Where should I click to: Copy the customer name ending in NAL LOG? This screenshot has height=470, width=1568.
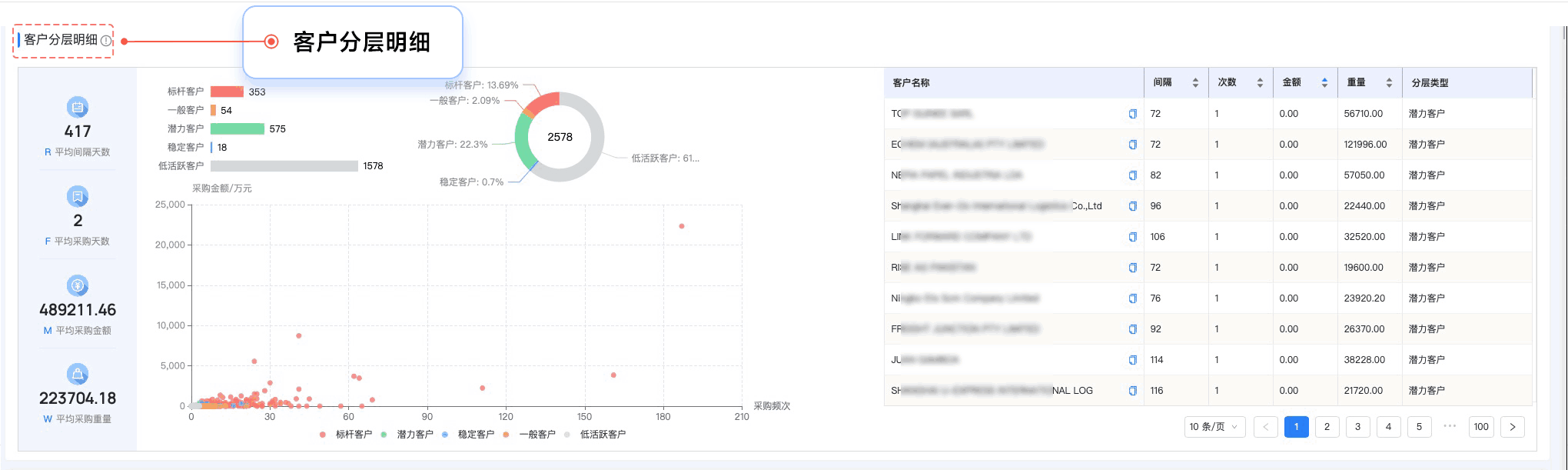click(1132, 391)
